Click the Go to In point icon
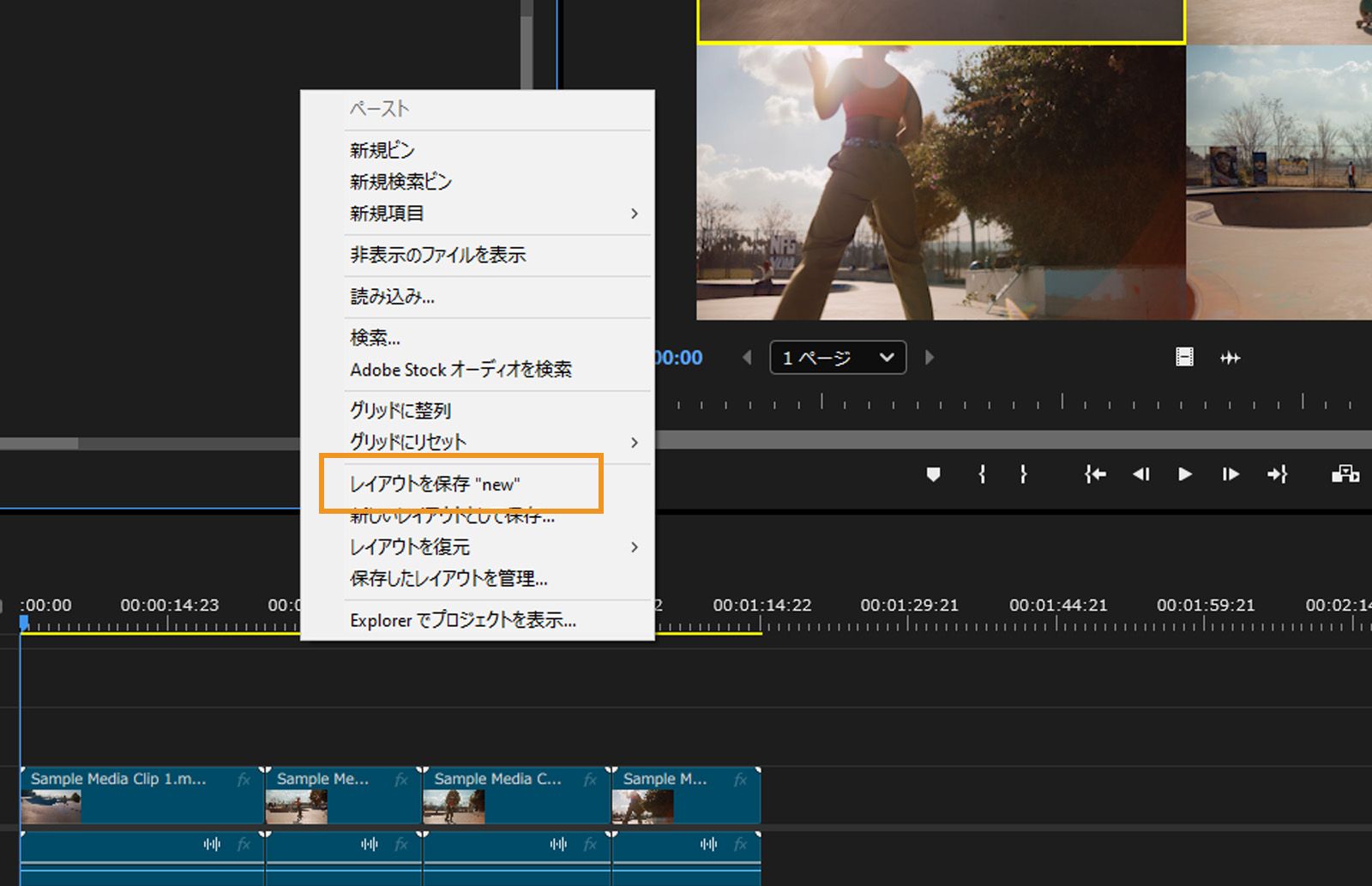 point(1096,474)
